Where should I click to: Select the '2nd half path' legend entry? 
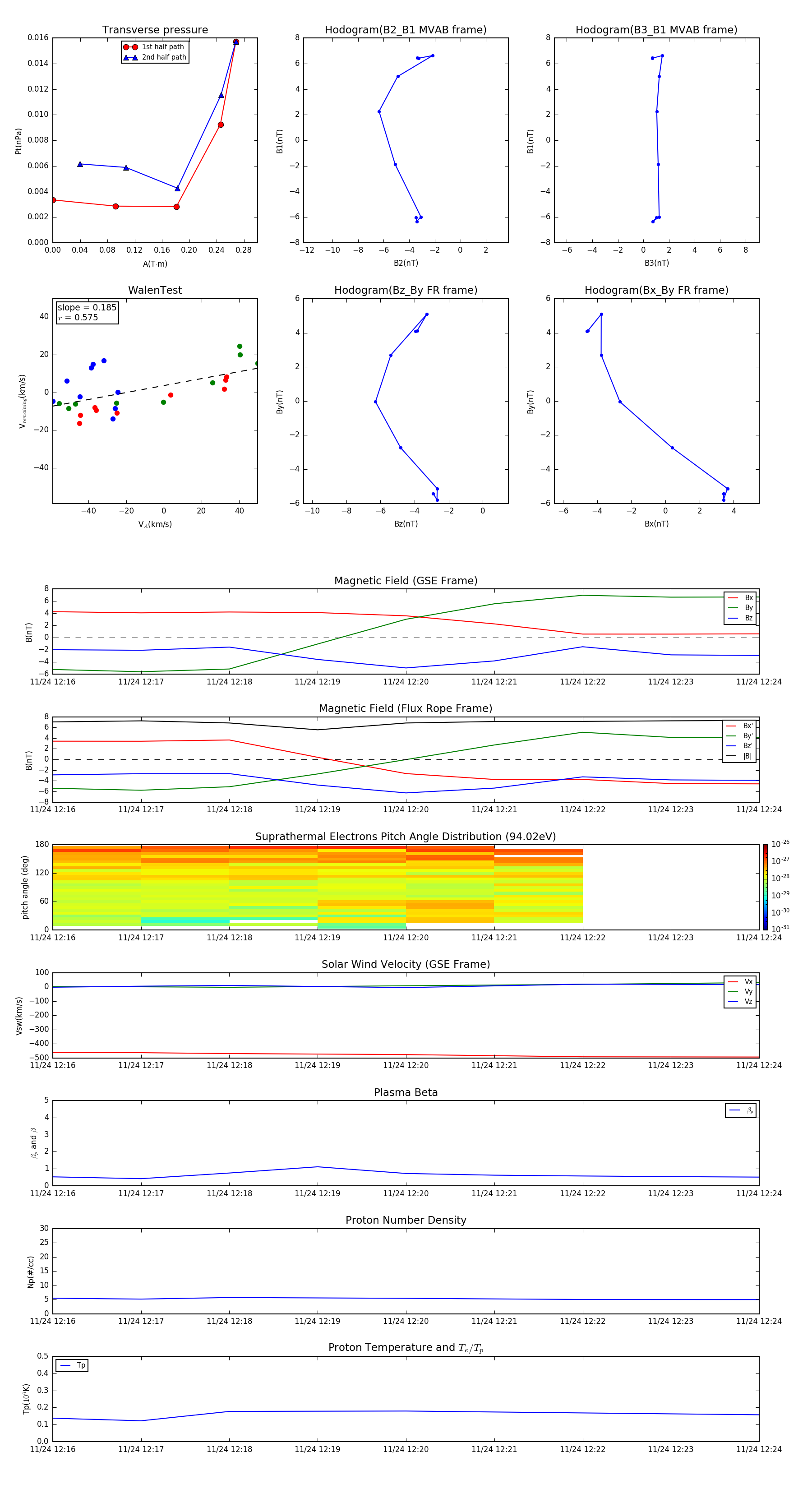154,57
